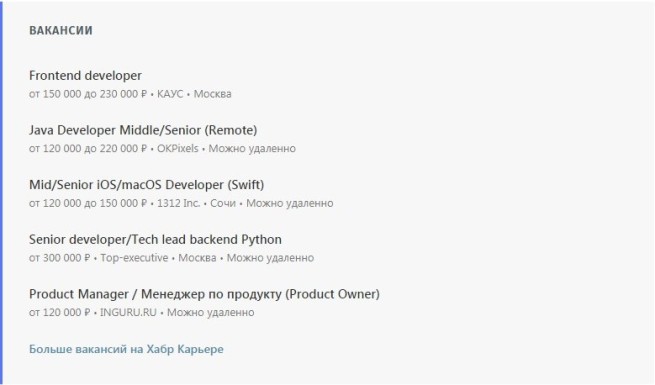Click company name 1312 Inc.
The width and height of the screenshot is (655, 385).
pos(178,203)
